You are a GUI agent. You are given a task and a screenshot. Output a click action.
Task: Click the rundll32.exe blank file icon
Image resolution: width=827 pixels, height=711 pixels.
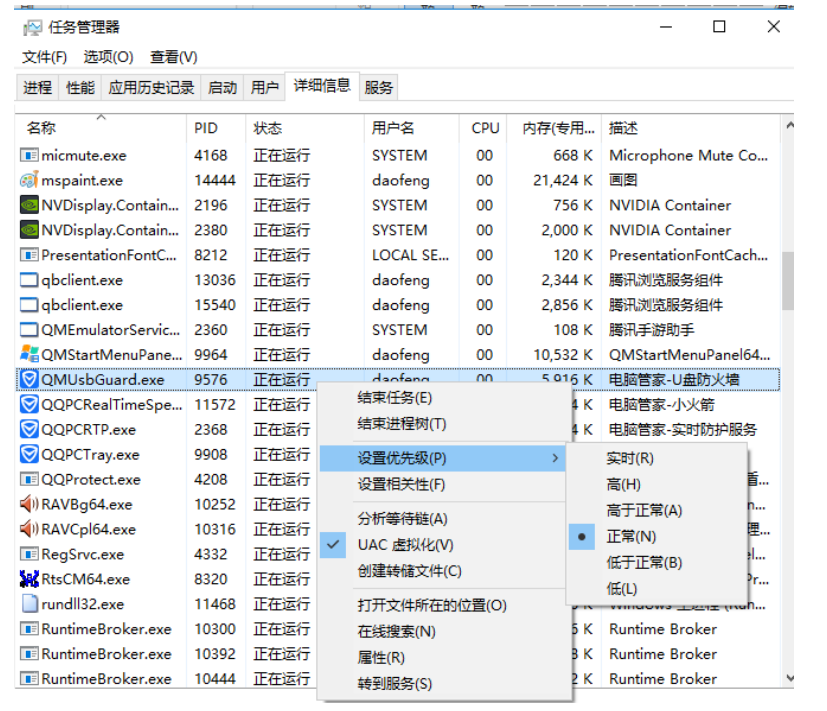[29, 603]
